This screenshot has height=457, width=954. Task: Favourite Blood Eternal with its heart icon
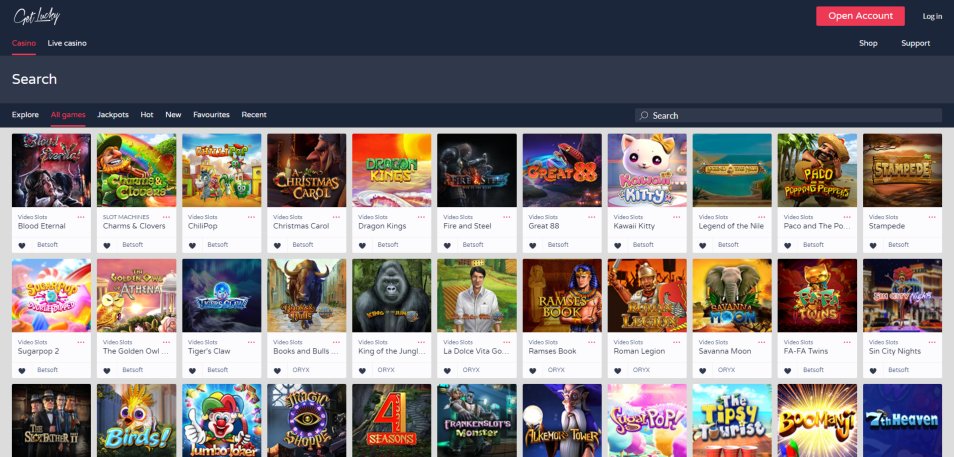click(22, 245)
